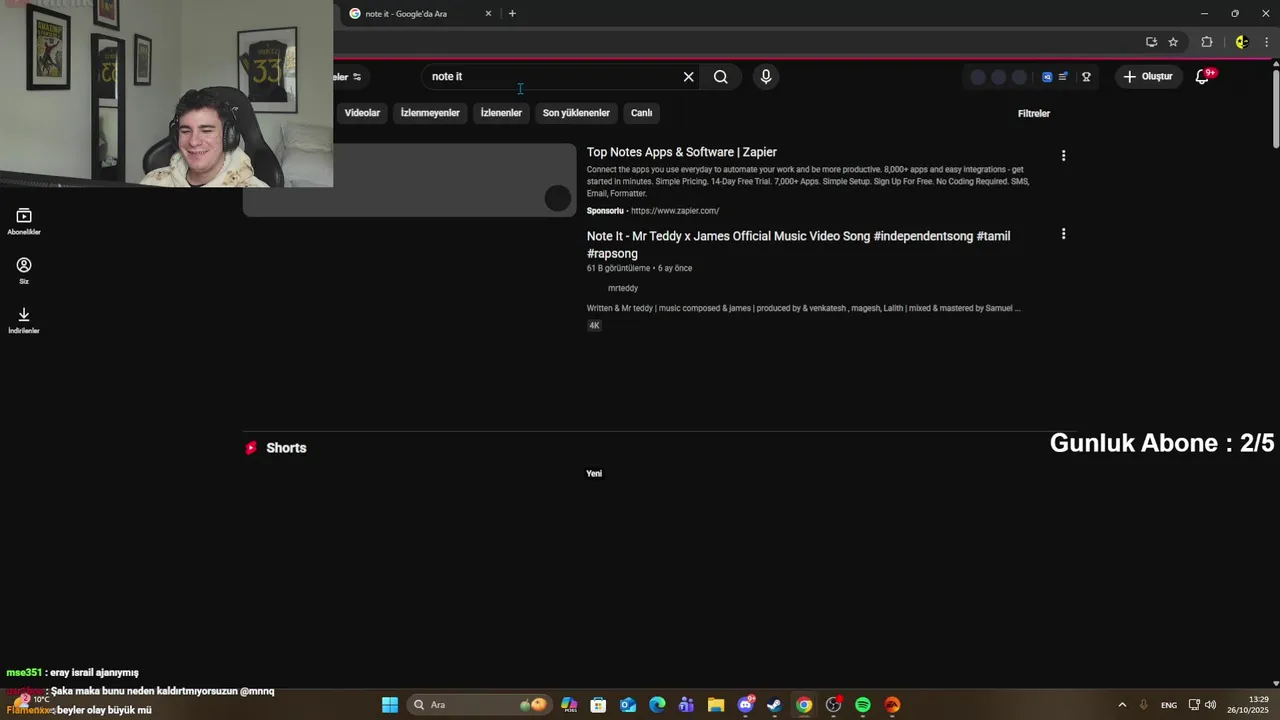Open the Zapier ad title link

(x=682, y=152)
